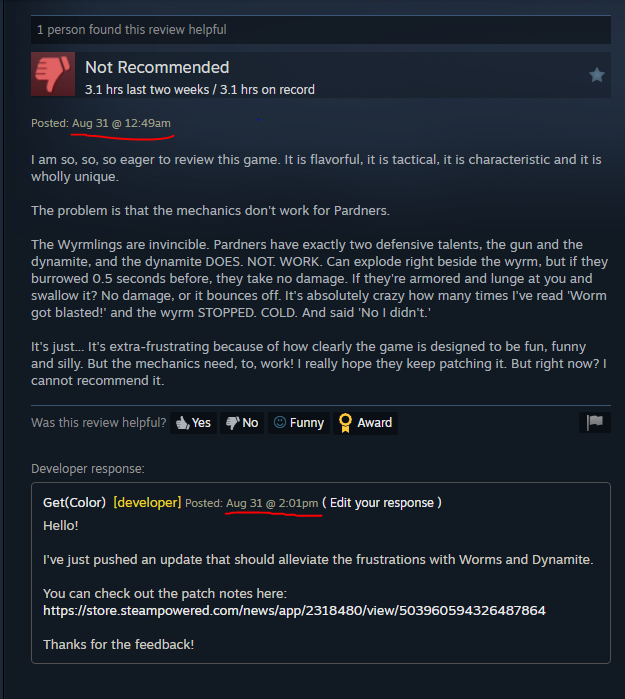Viewport: 625px width, 699px height.
Task: Vote Yes that review was helpful
Action: coord(193,423)
